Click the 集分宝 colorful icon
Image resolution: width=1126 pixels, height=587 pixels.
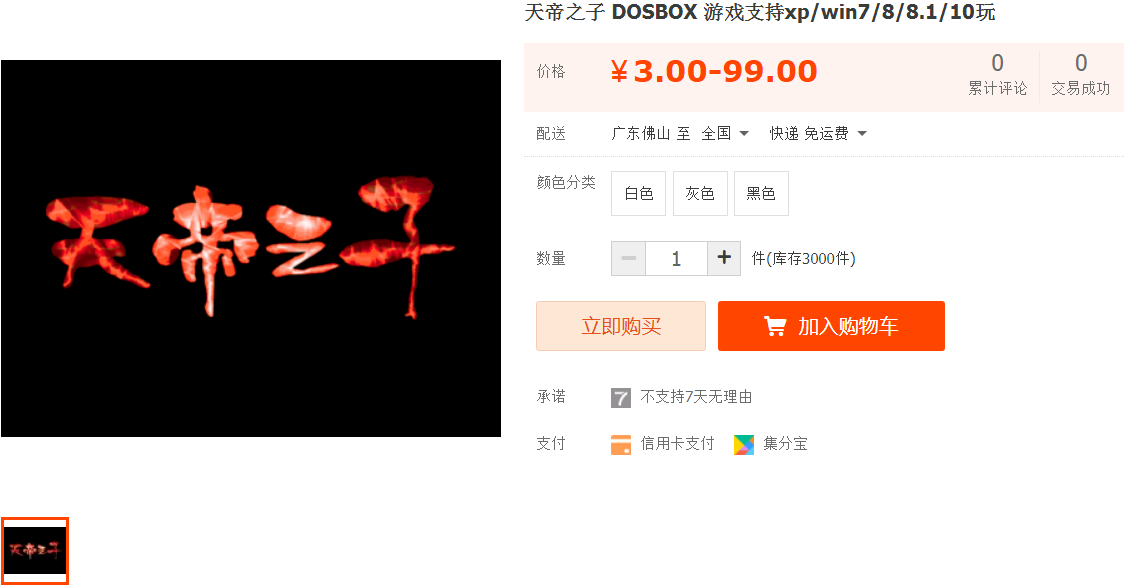[744, 445]
